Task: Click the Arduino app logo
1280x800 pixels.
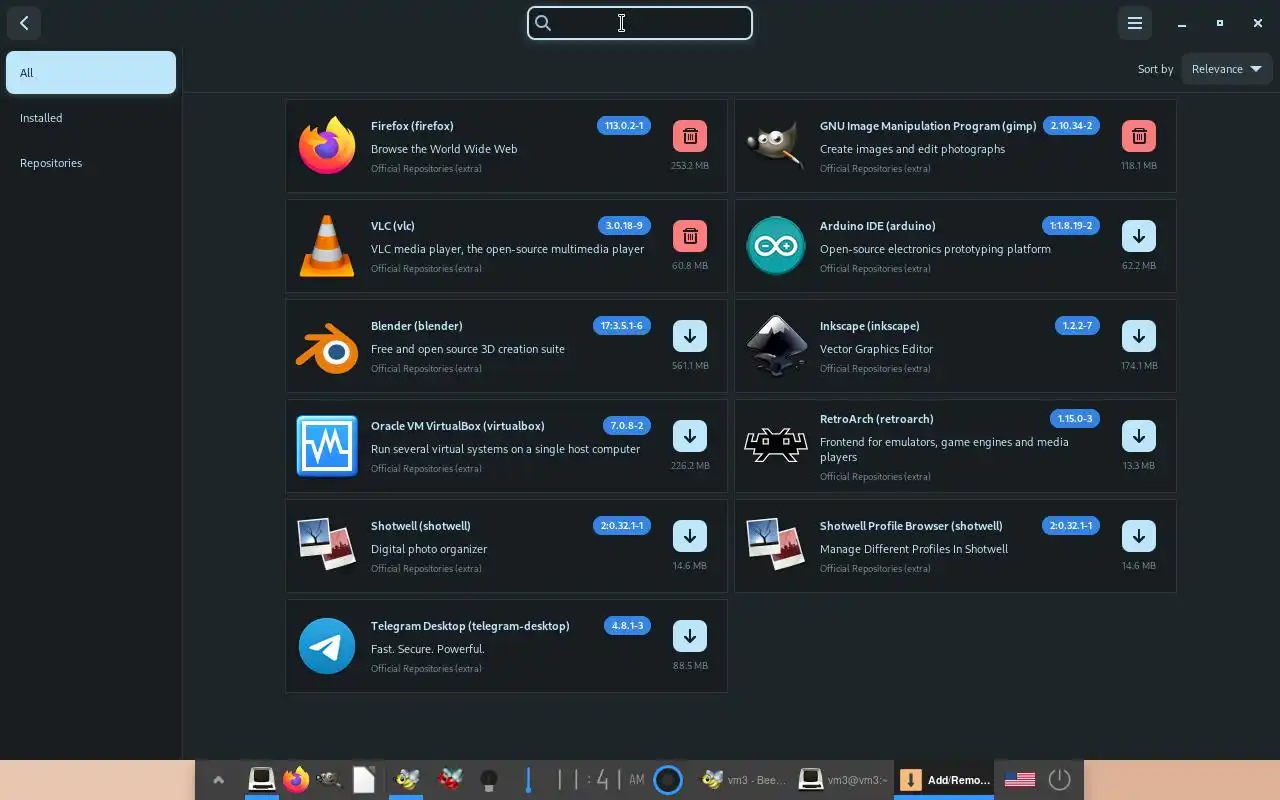Action: point(776,246)
